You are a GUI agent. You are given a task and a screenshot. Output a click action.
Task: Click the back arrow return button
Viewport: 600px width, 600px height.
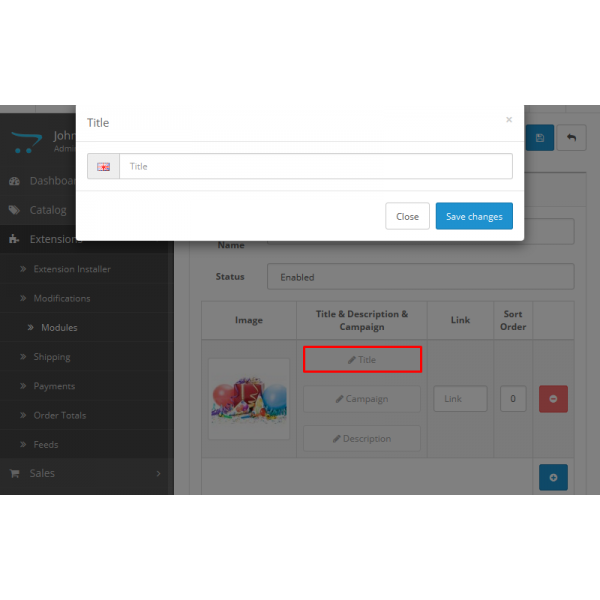(x=571, y=138)
